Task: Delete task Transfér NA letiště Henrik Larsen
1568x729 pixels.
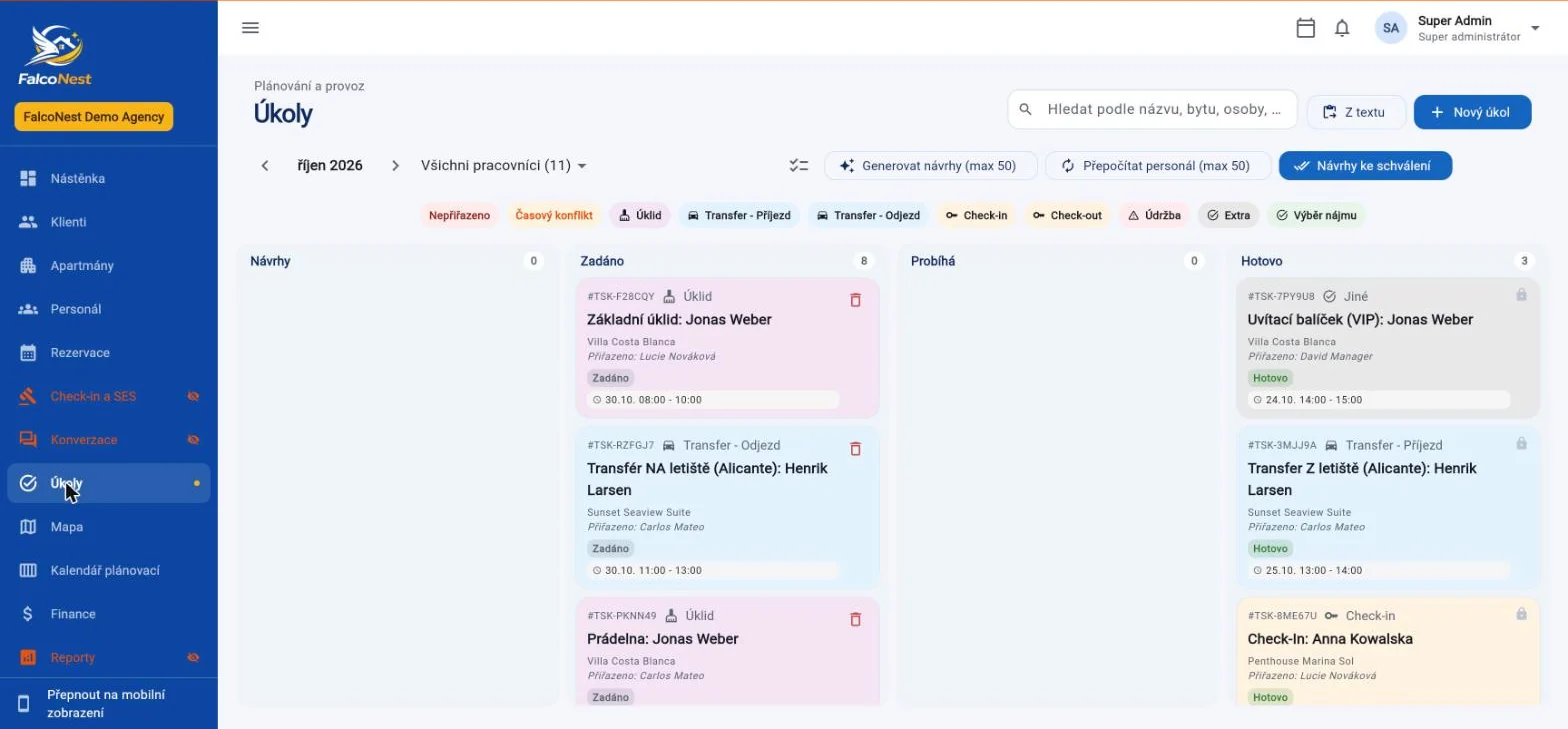Action: (x=855, y=449)
